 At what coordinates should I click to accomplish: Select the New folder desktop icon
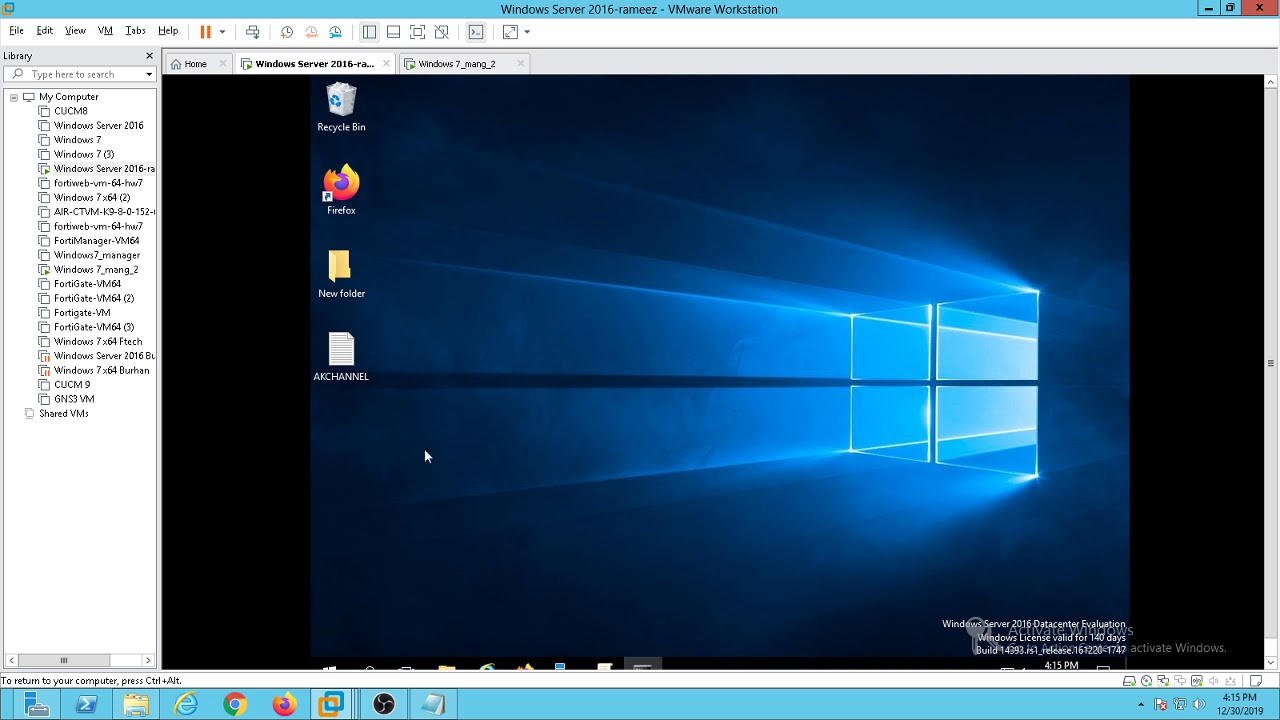341,274
